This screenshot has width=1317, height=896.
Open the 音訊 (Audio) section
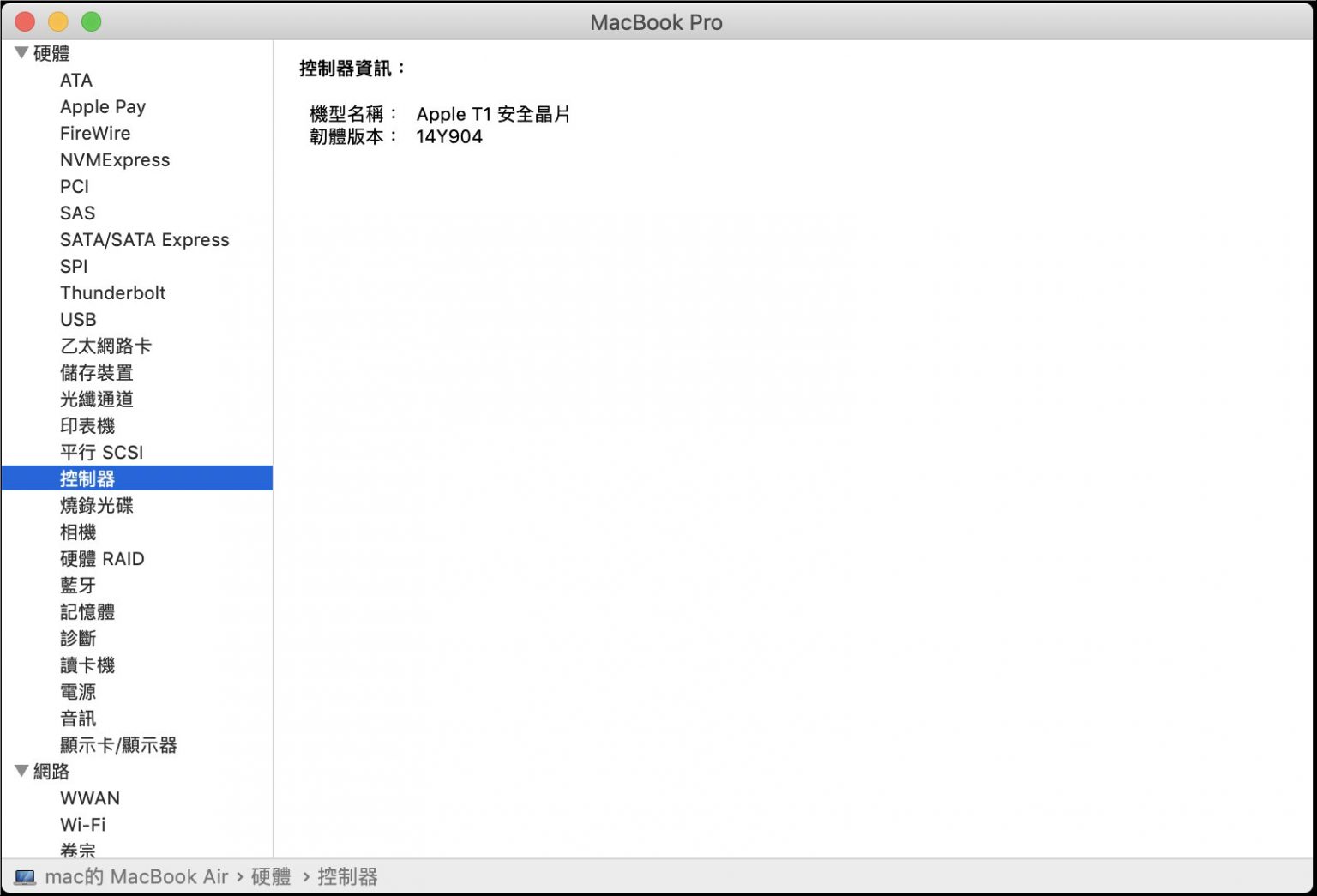pos(78,718)
